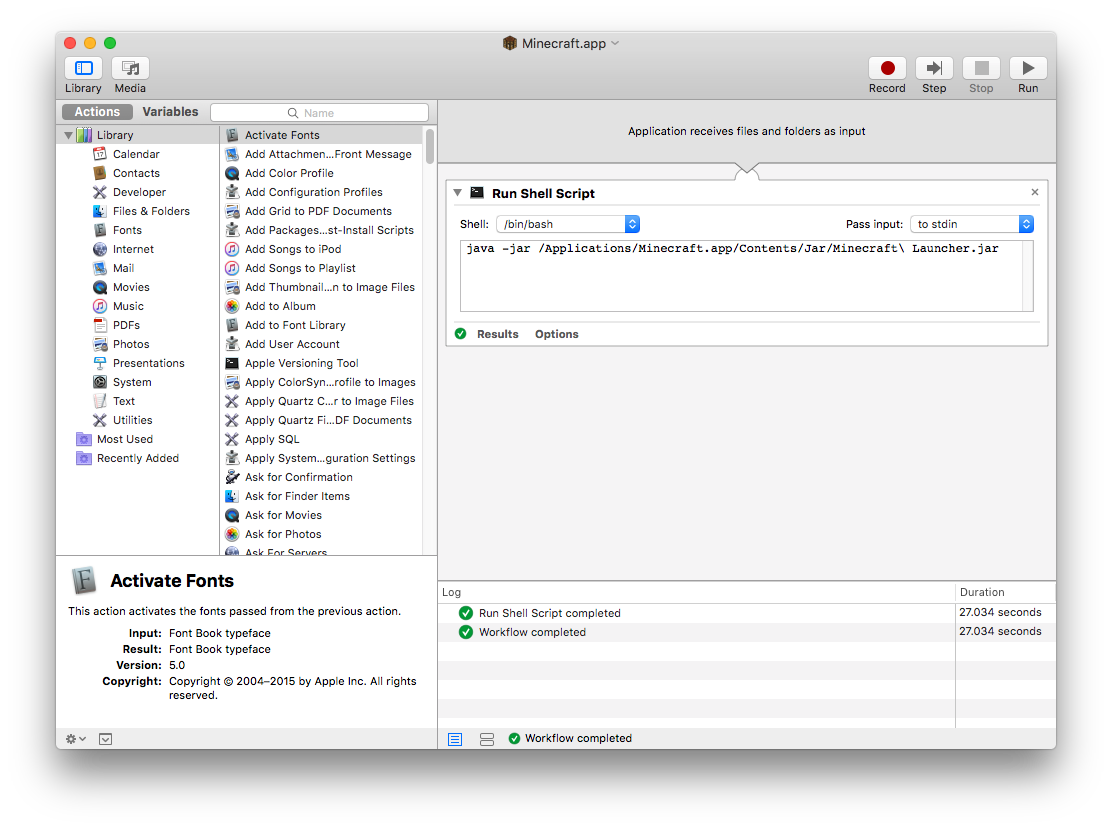The image size is (1112, 829).
Task: Select the Add Configuration Profiles action
Action: click(322, 192)
